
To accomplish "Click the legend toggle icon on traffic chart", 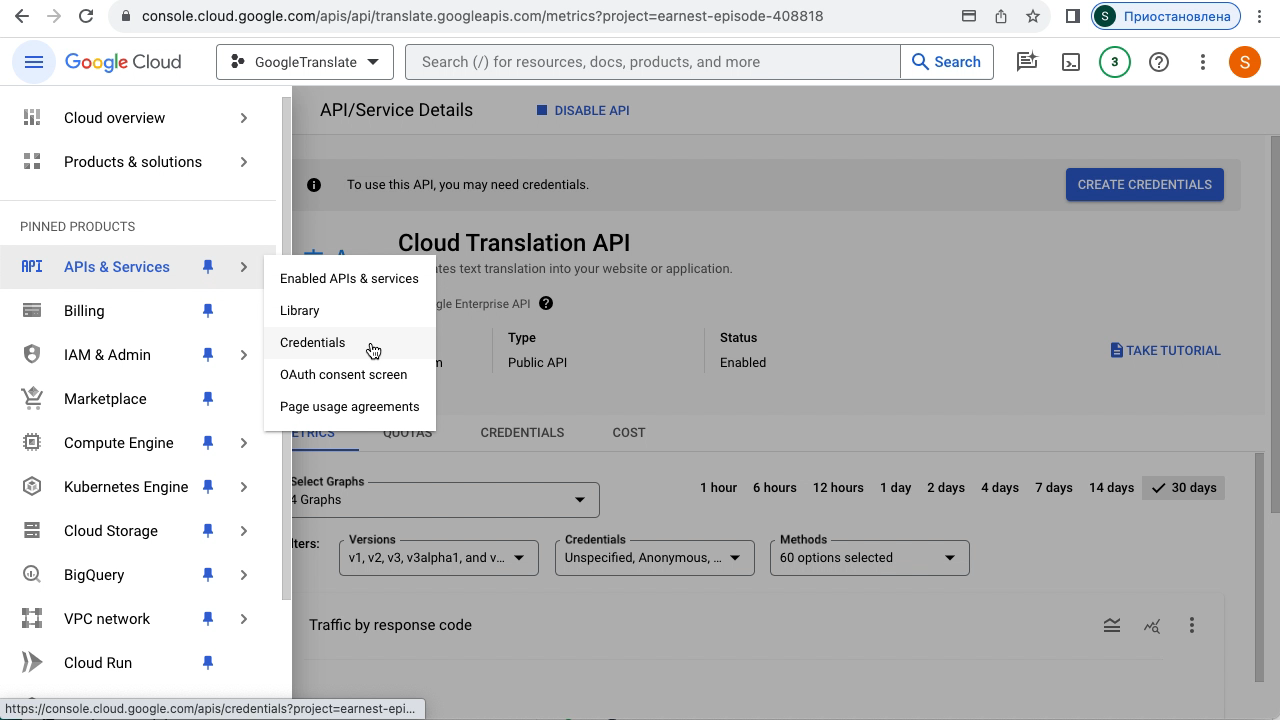I will pos(1112,625).
